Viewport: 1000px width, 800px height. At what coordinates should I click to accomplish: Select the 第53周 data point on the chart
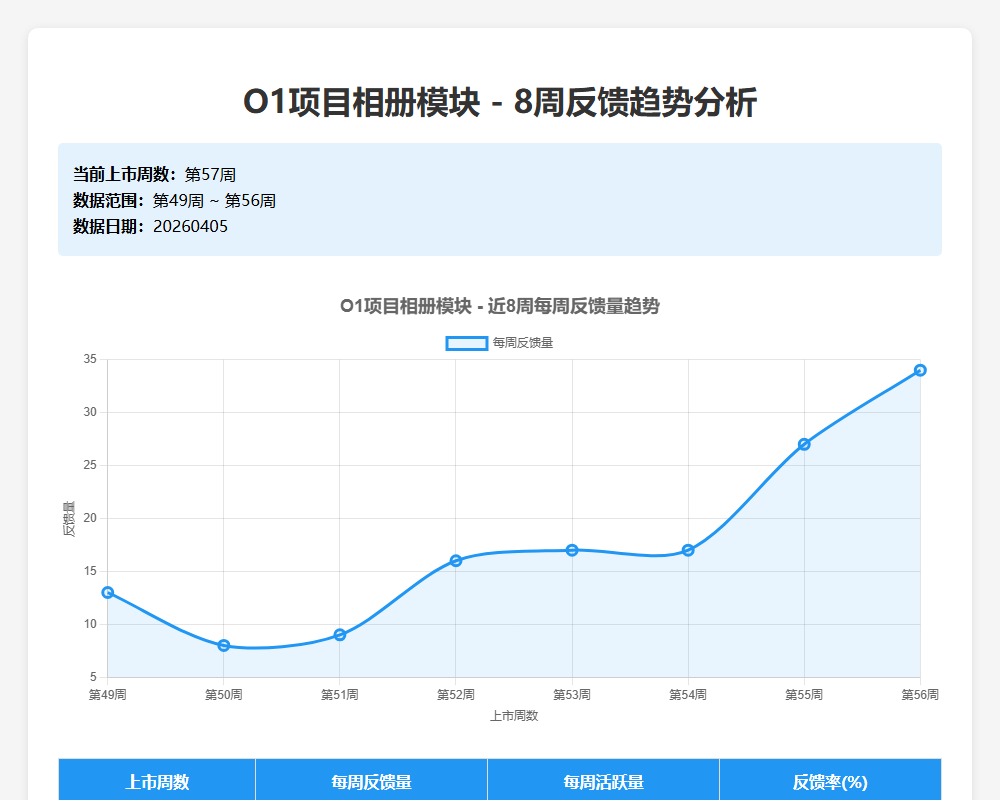572,550
